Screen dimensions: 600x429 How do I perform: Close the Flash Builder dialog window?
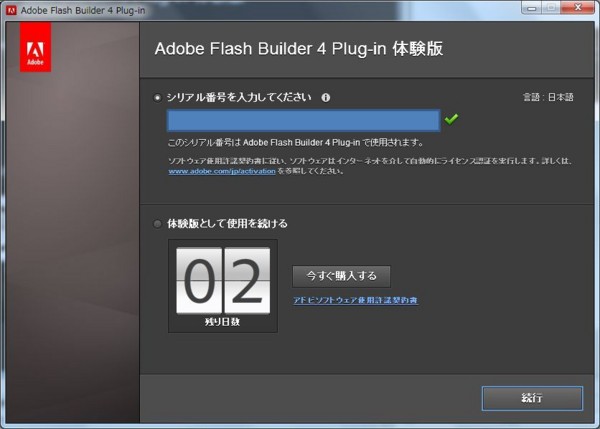point(578,7)
